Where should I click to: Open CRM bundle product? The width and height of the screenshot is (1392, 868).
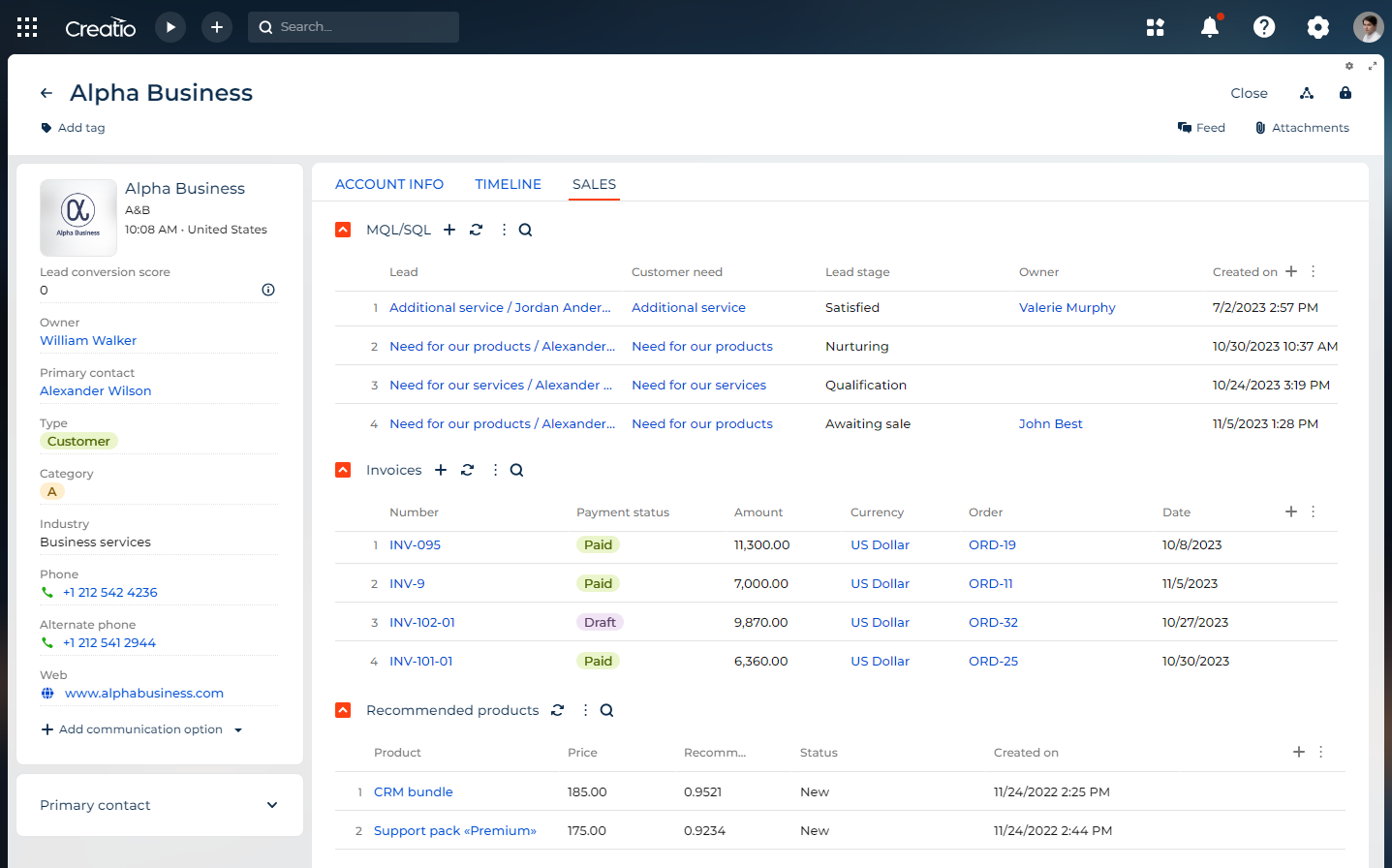click(x=414, y=792)
